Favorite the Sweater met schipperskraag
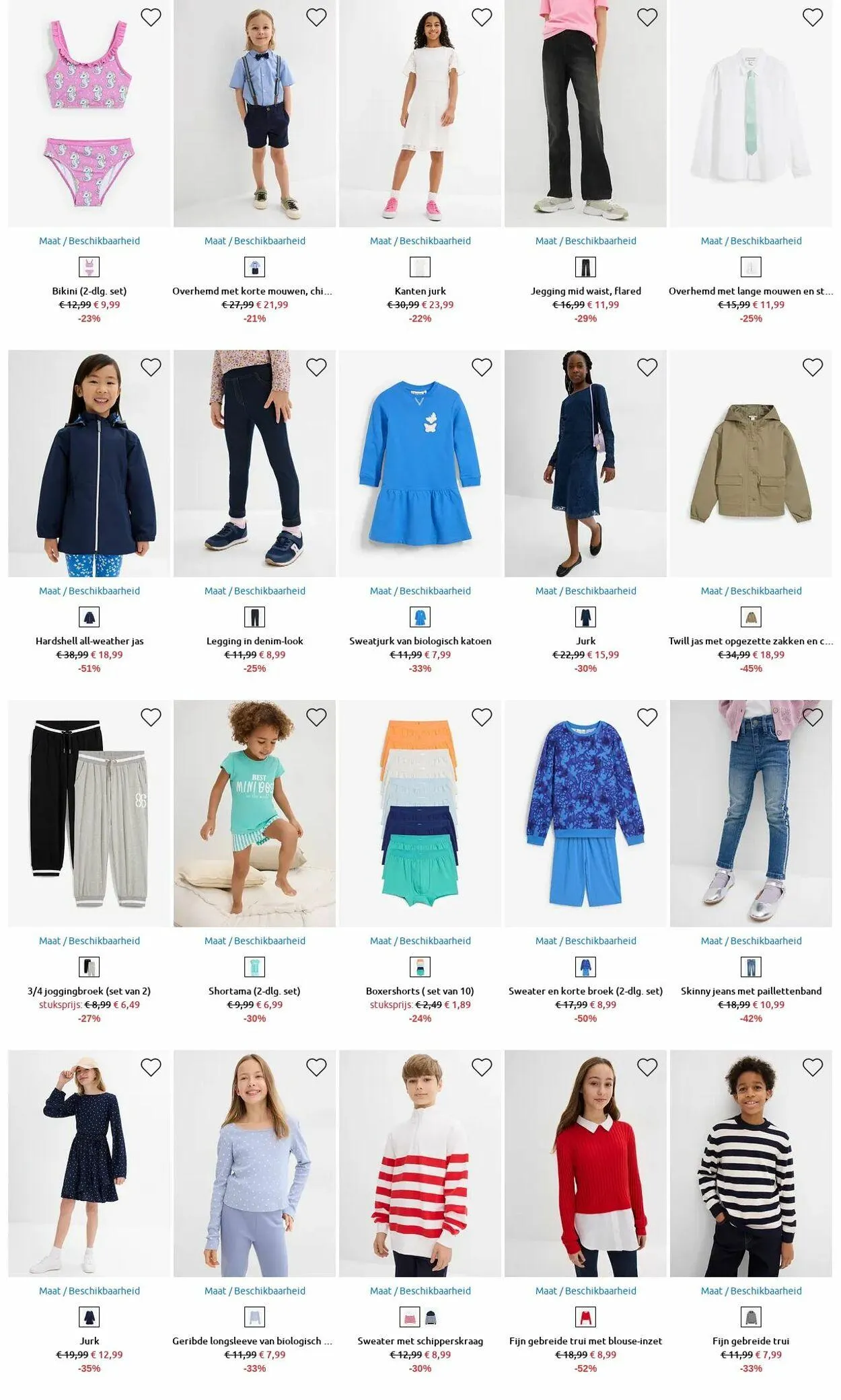Image resolution: width=841 pixels, height=1400 pixels. [482, 1067]
